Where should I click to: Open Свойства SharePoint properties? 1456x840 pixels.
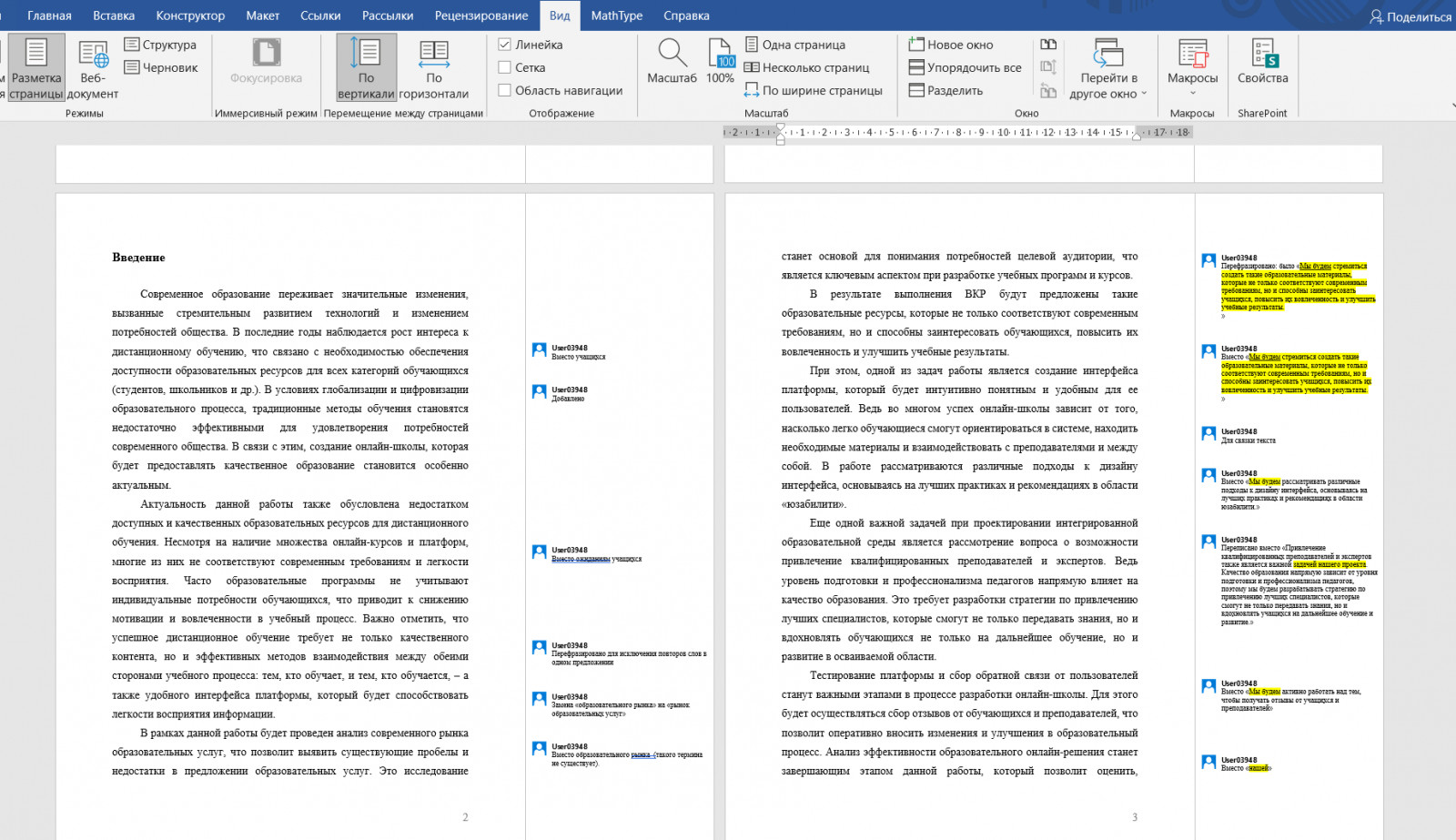1263,62
